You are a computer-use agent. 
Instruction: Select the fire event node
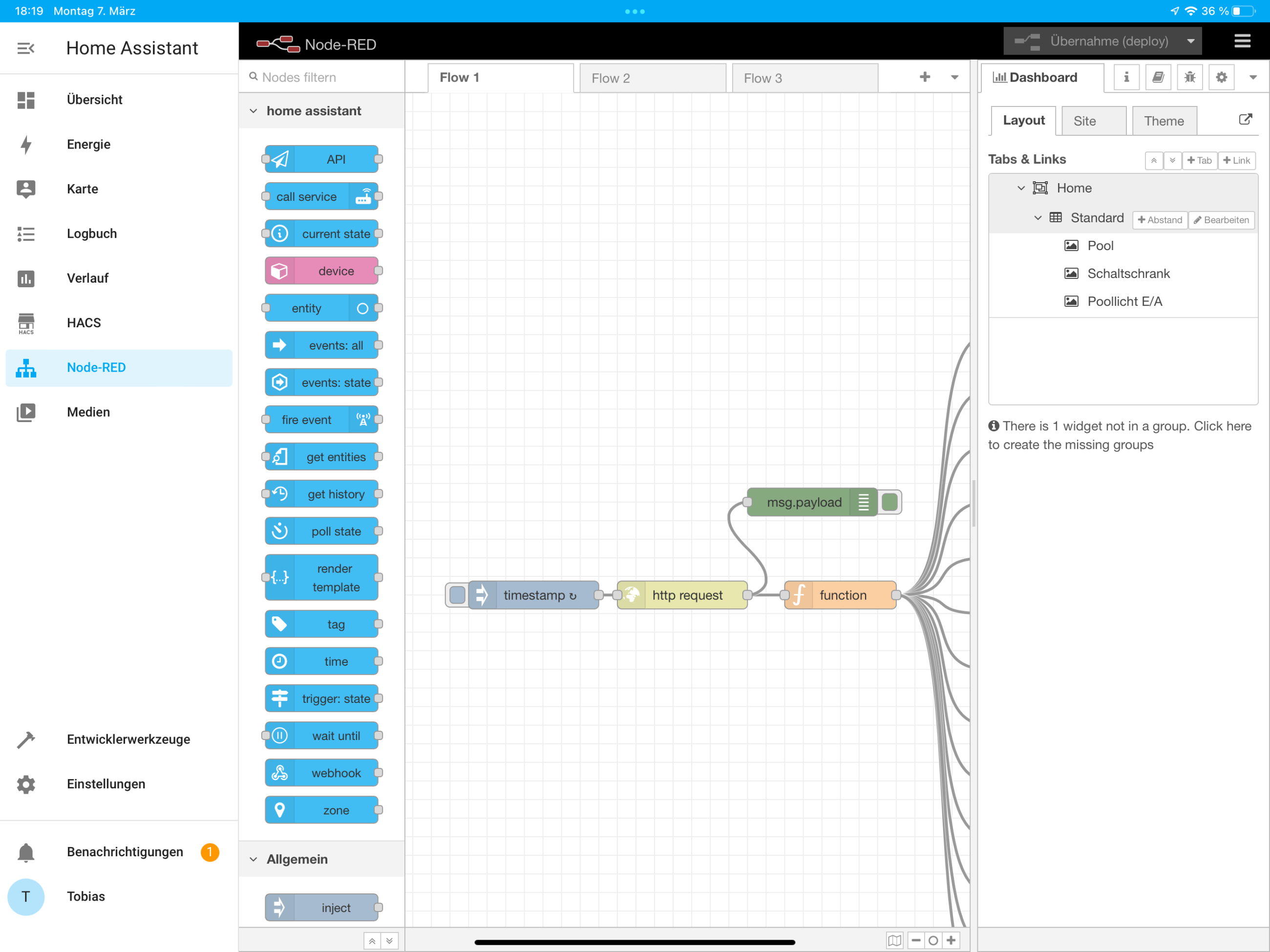321,420
